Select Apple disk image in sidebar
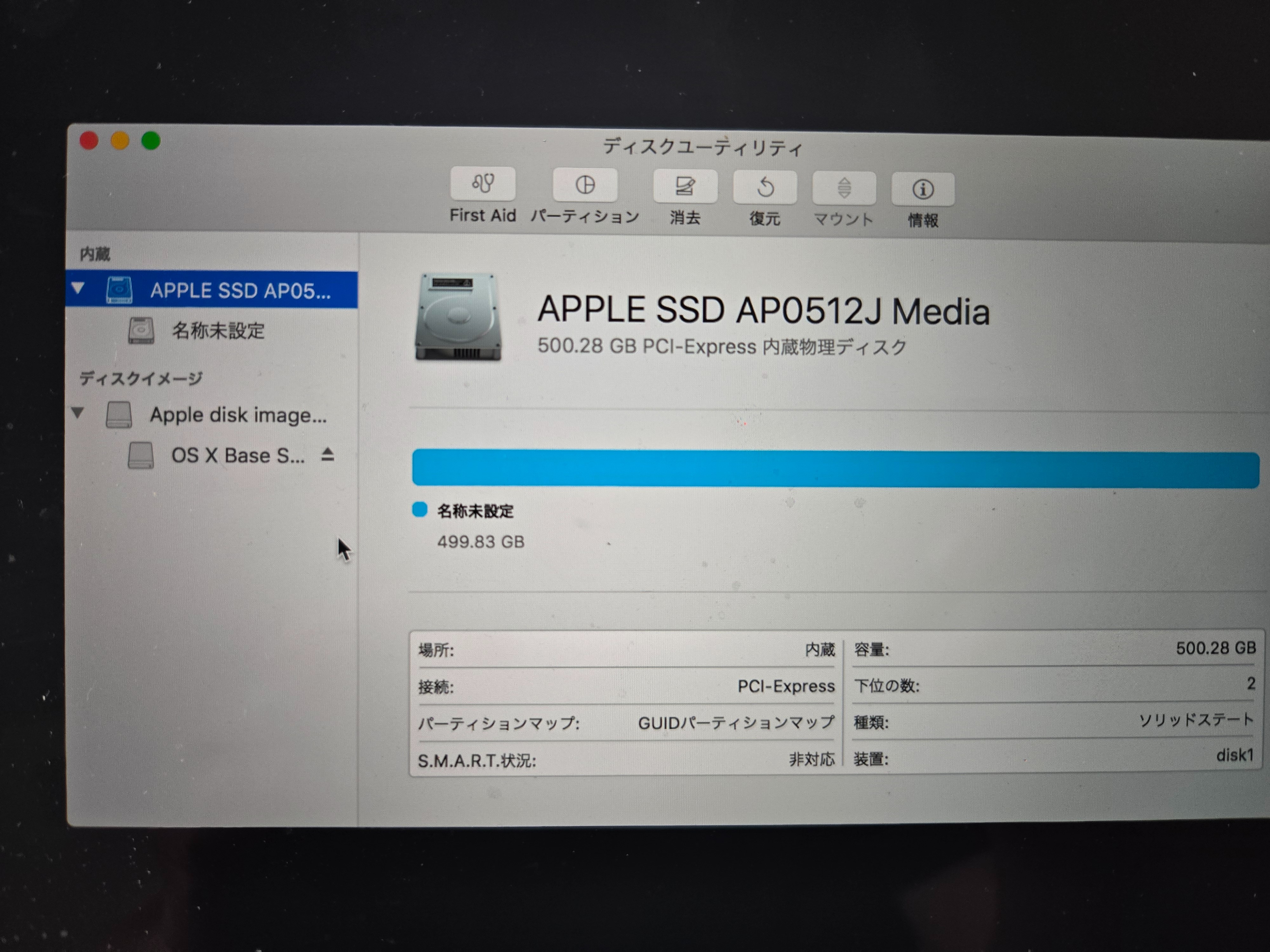This screenshot has height=952, width=1270. coord(238,415)
